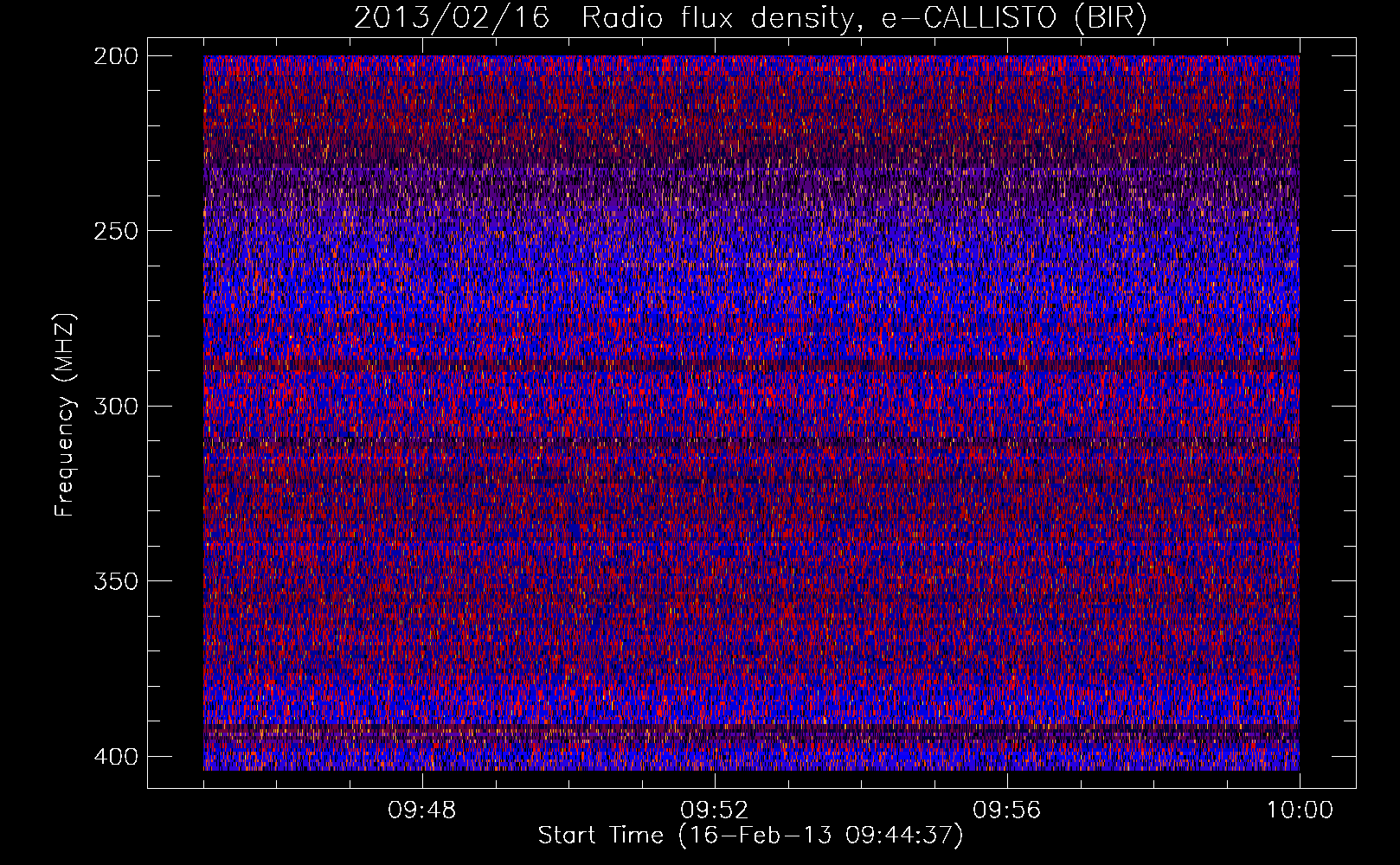Click the 350 frequency tick label
Image resolution: width=1400 pixels, height=865 pixels.
(116, 581)
